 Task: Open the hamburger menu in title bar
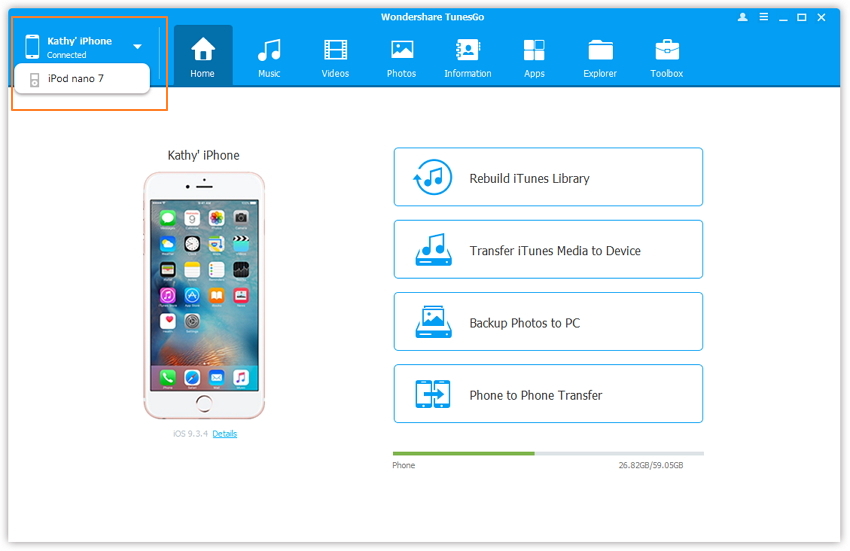pos(763,17)
